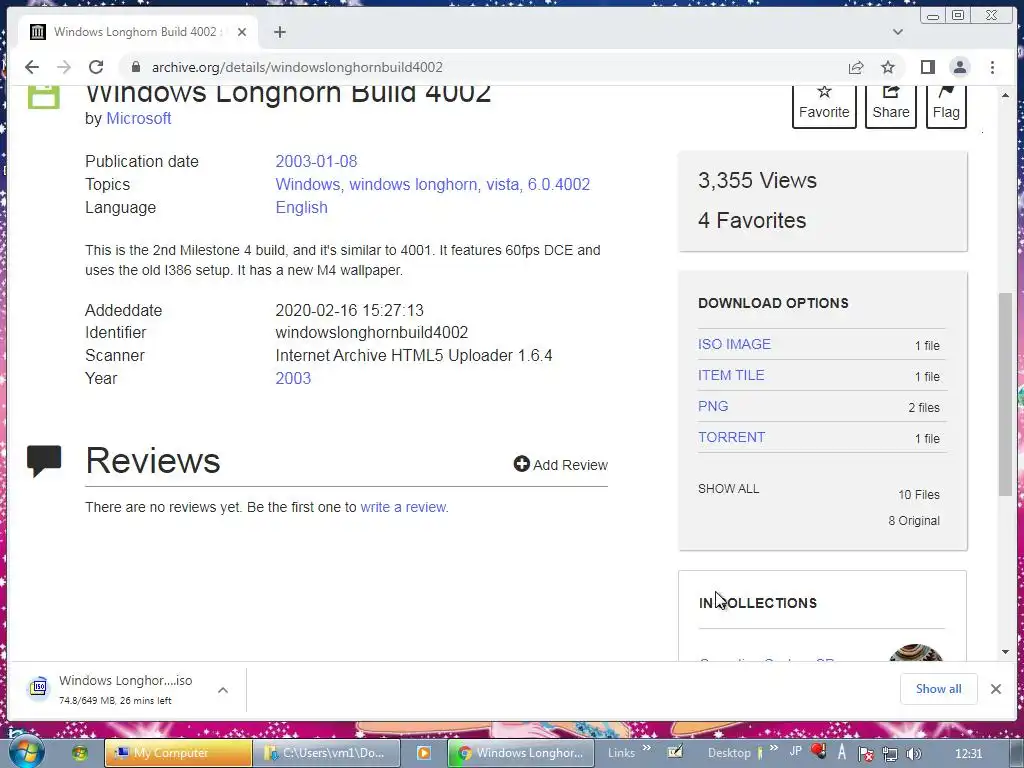Download the ISO IMAGE file
Viewport: 1024px width, 768px height.
734,344
